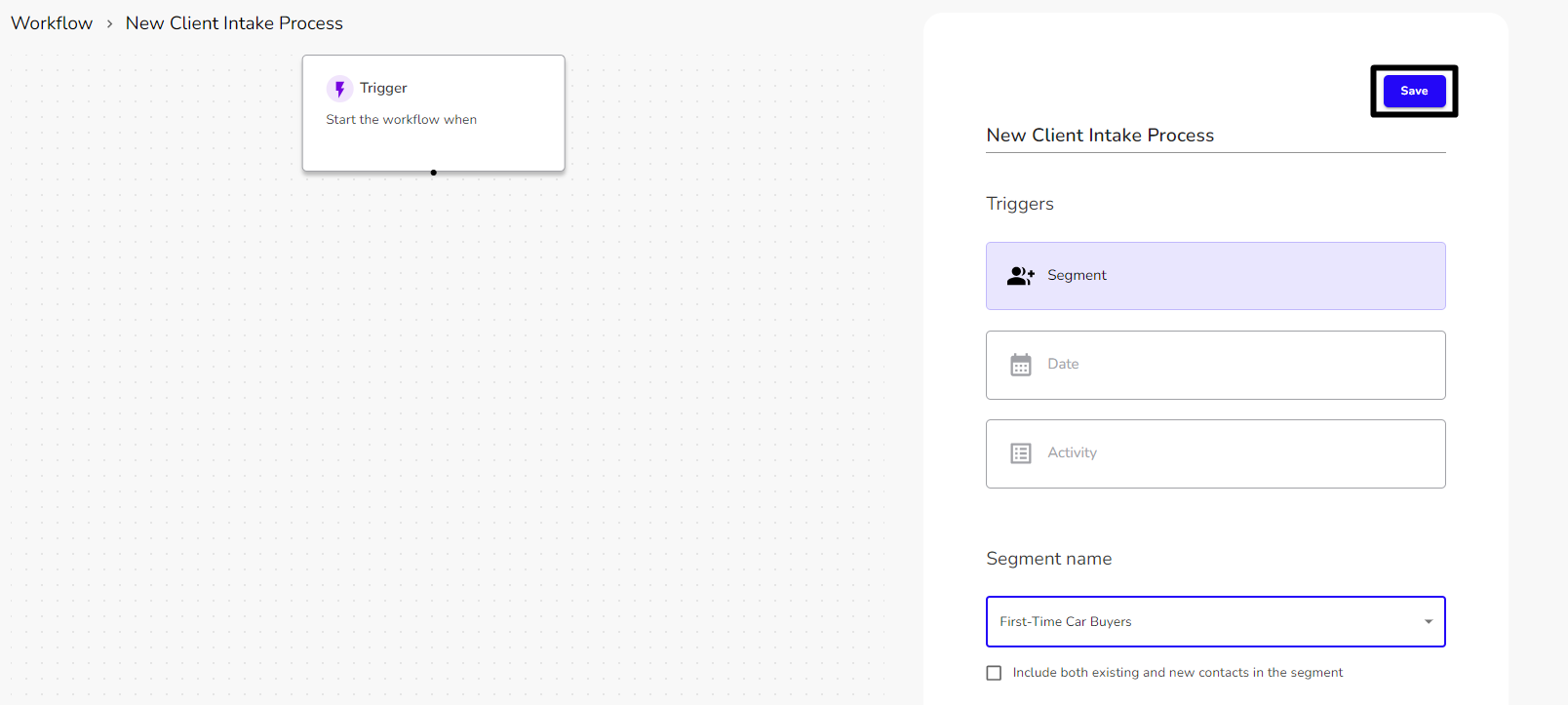Choose the Date trigger option
Viewport: 1568px width, 705px height.
click(x=1215, y=365)
